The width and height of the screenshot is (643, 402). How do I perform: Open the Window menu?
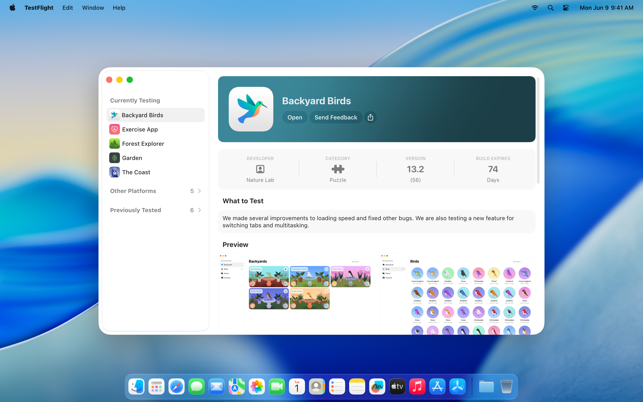(x=93, y=7)
